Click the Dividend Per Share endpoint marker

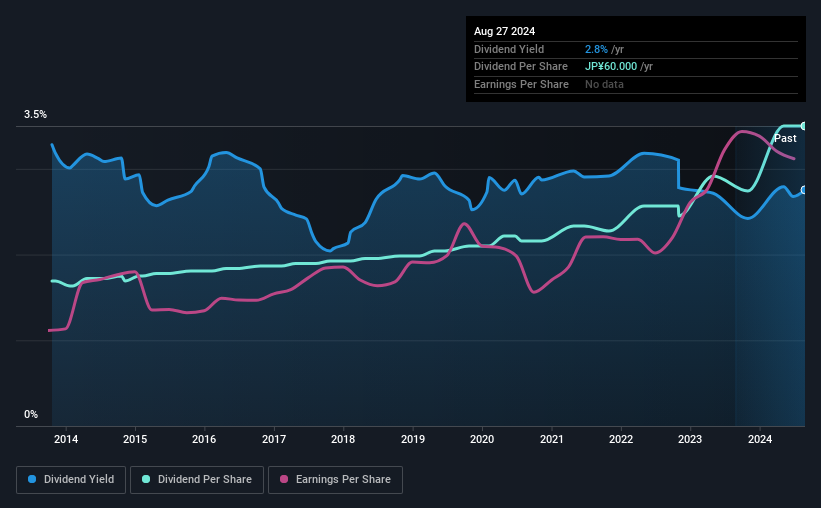coord(804,126)
